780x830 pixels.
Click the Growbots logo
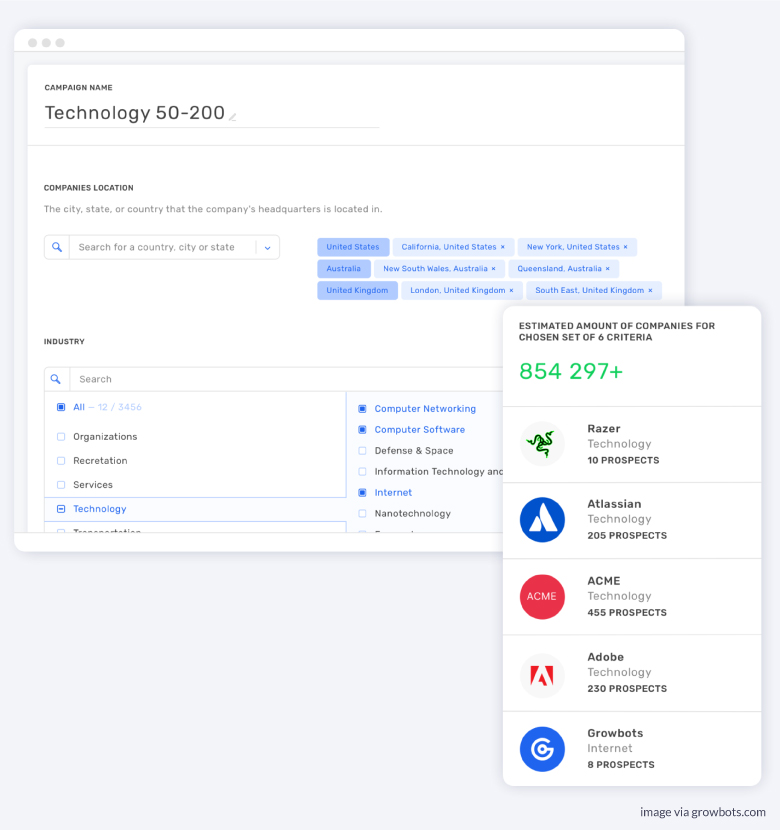(x=542, y=749)
